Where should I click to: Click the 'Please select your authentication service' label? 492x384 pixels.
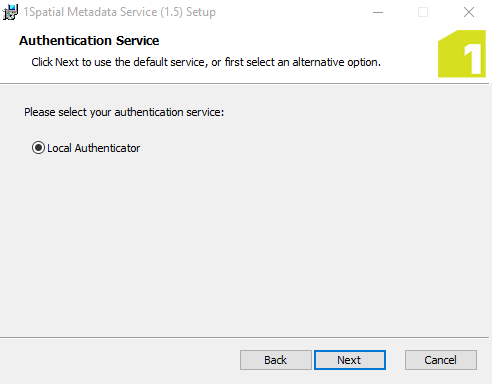(x=124, y=112)
